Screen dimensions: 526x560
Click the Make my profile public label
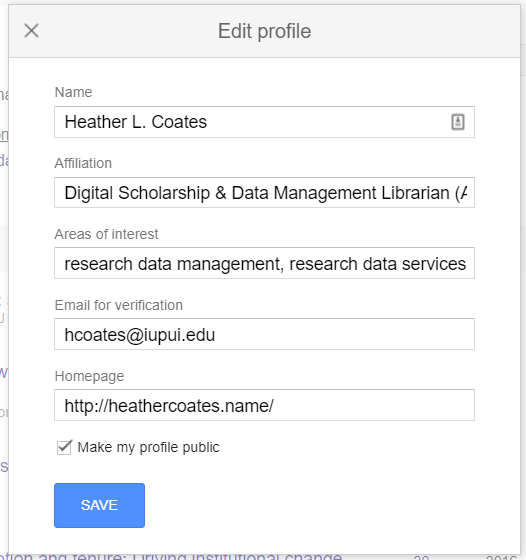pos(148,448)
